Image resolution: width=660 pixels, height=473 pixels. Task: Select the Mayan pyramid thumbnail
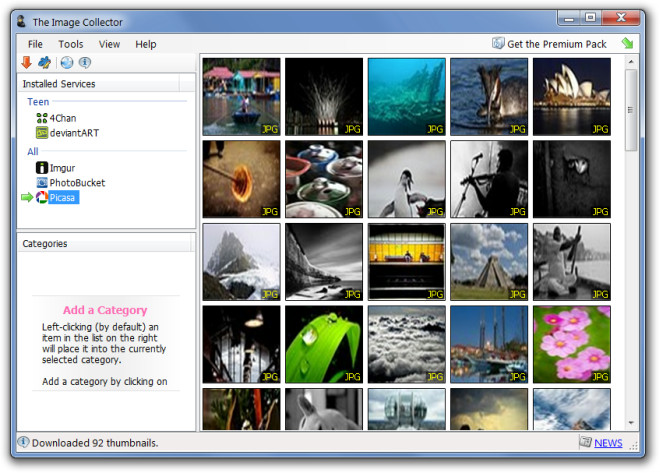pyautogui.click(x=489, y=262)
